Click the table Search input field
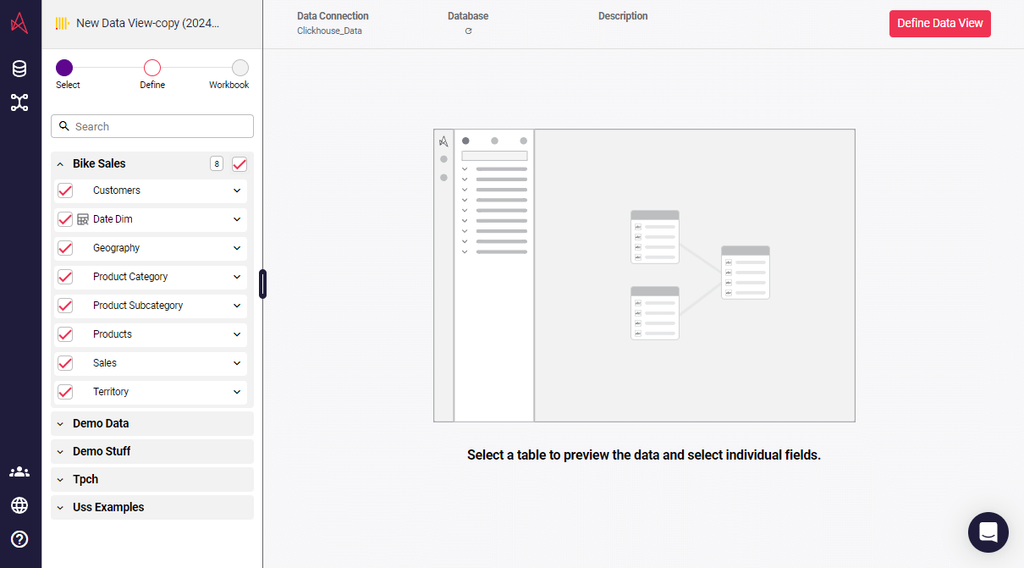The width and height of the screenshot is (1024, 568). [x=160, y=127]
